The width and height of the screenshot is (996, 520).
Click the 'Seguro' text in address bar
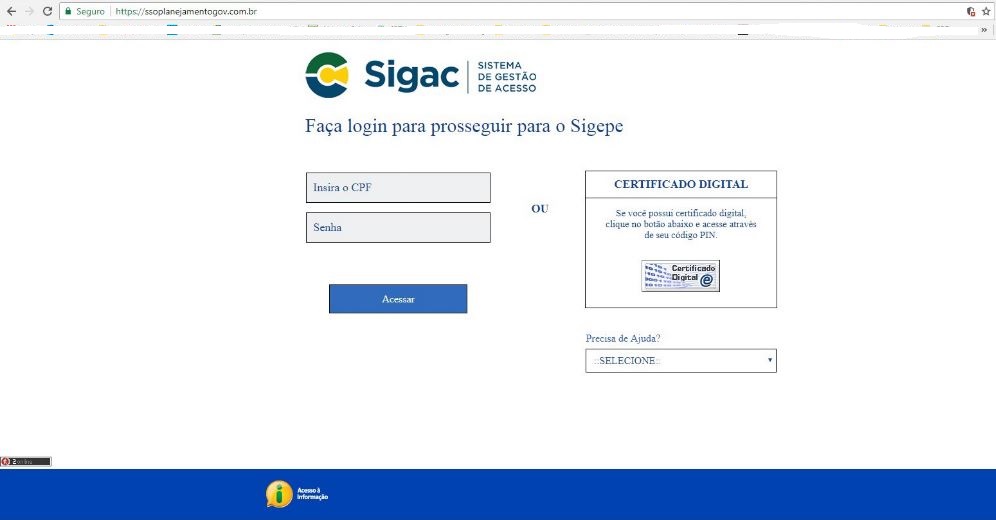(90, 11)
